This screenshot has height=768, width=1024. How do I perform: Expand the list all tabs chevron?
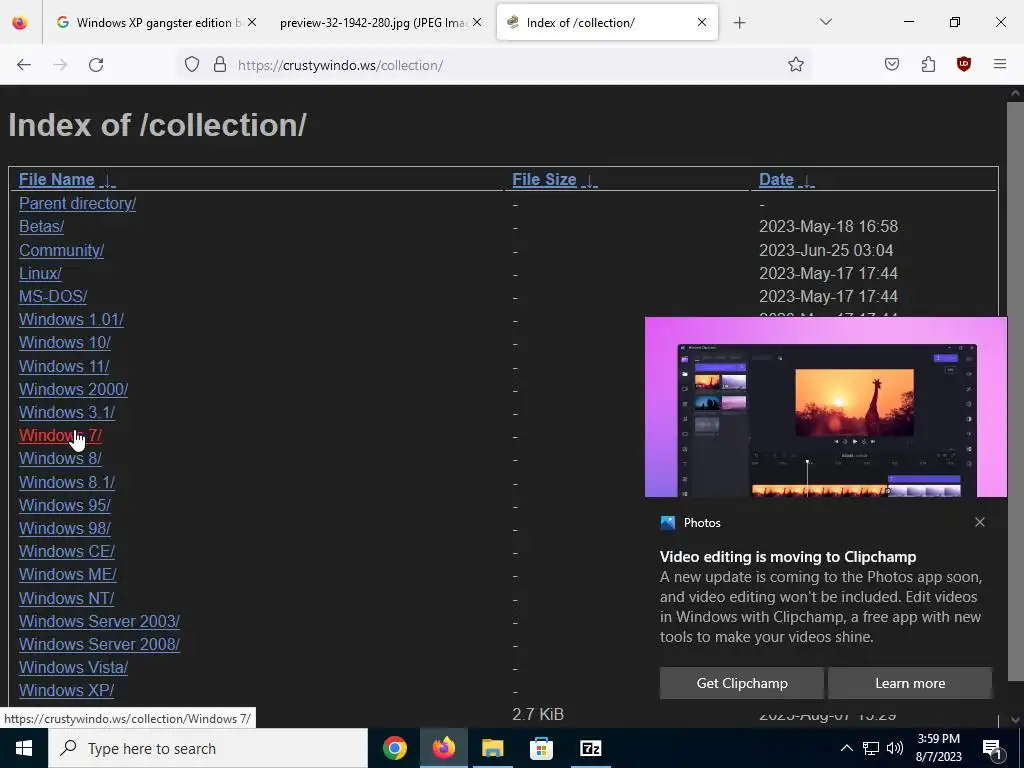tap(825, 22)
